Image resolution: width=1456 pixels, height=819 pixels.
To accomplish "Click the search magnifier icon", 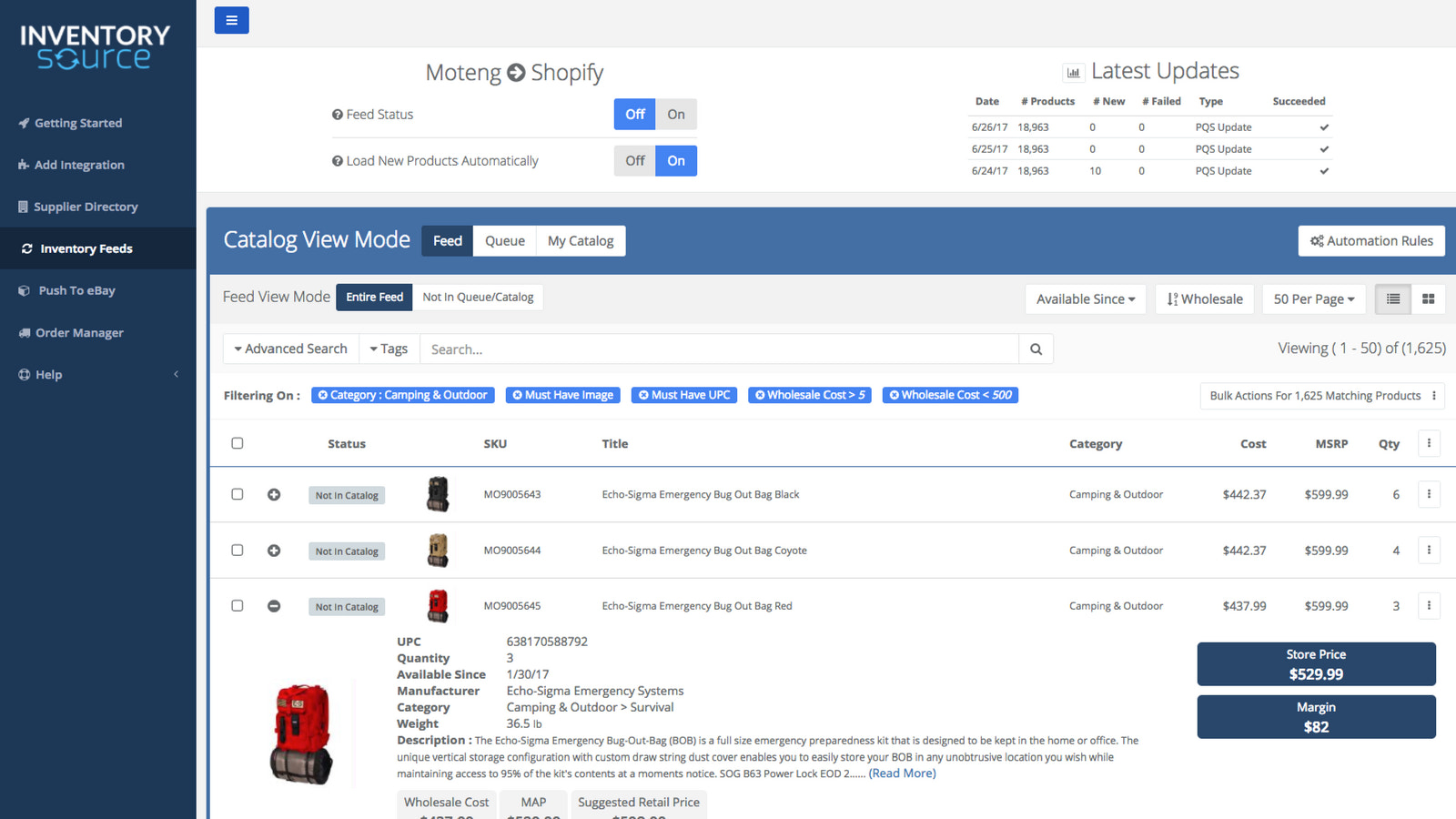I will pos(1036,349).
